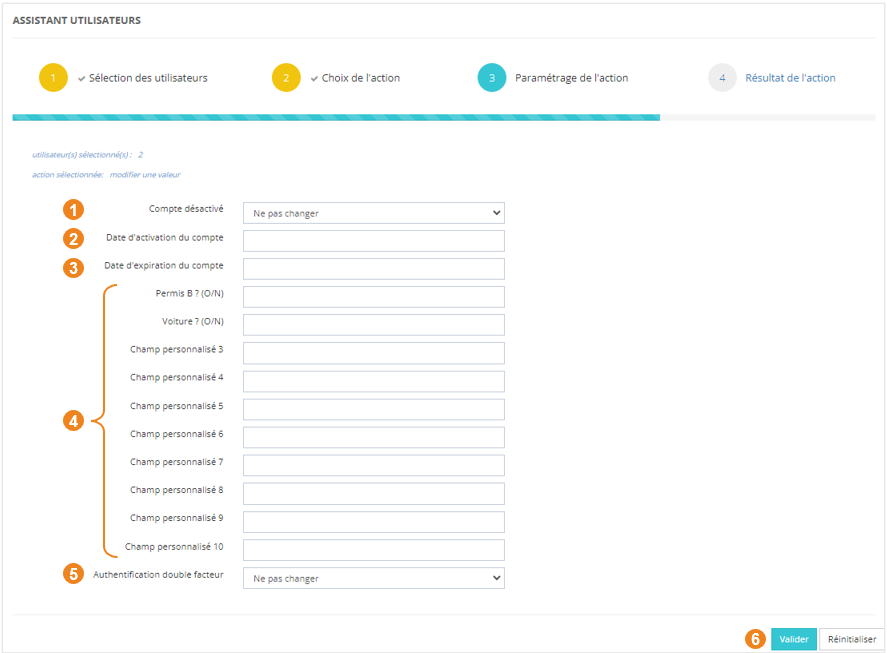Viewport: 887px width, 653px height.
Task: Focus the Date d'expiration du compte field
Action: 373,269
